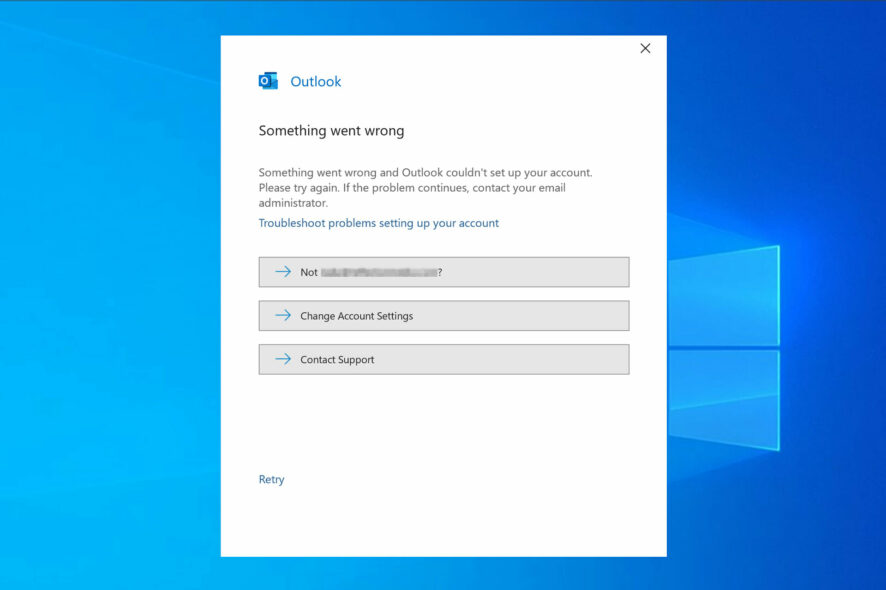Click the Retry link
The image size is (886, 590).
(271, 479)
